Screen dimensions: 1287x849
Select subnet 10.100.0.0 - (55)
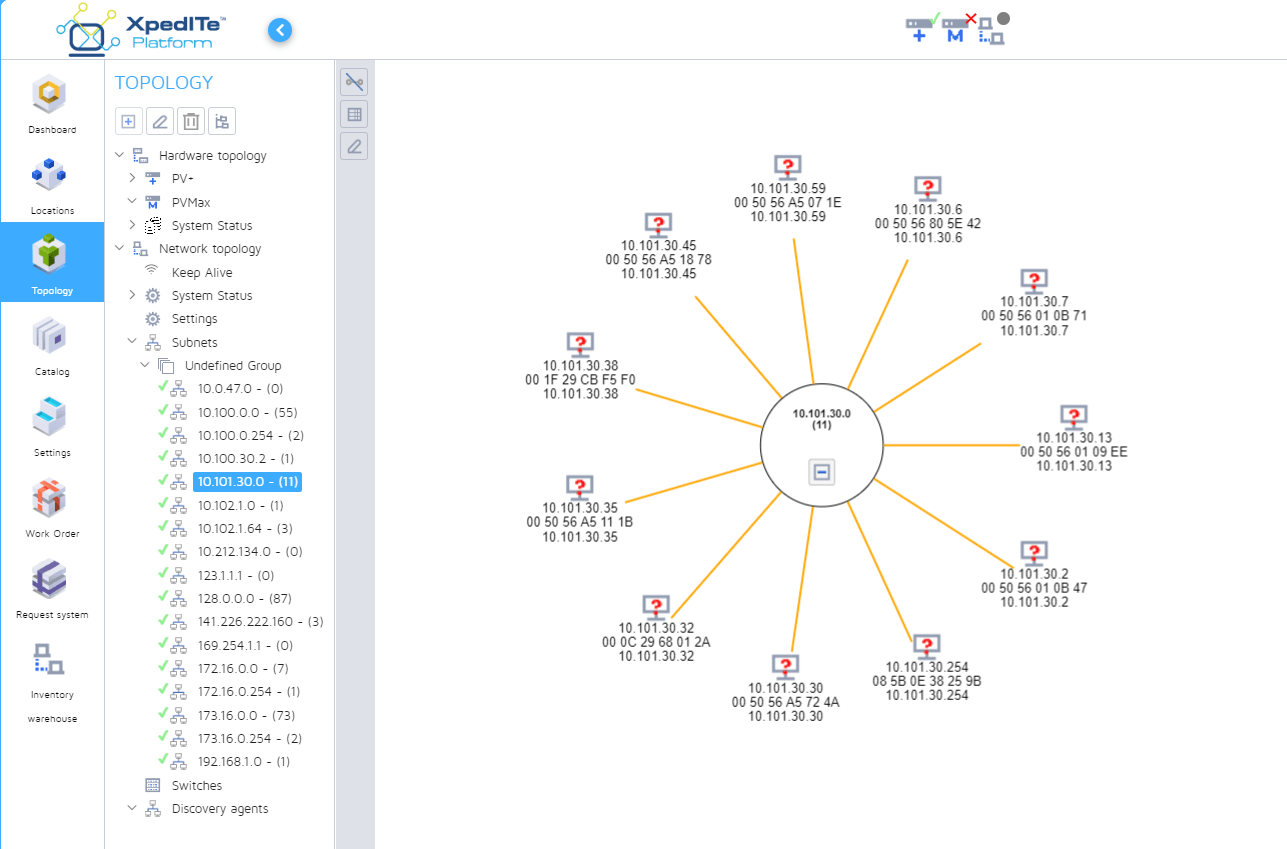click(248, 412)
